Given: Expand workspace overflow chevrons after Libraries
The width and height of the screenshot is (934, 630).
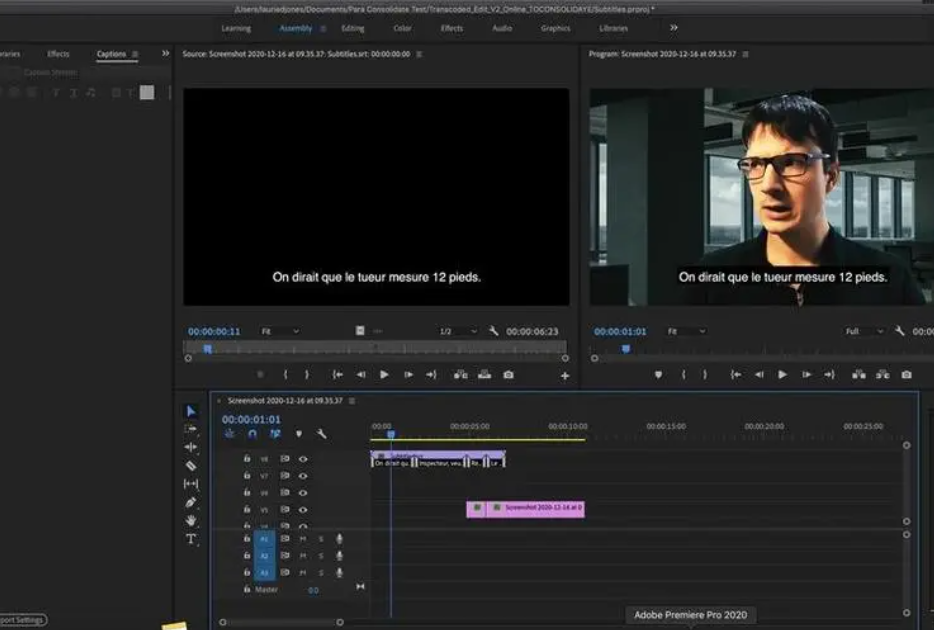Looking at the screenshot, I should click(673, 28).
